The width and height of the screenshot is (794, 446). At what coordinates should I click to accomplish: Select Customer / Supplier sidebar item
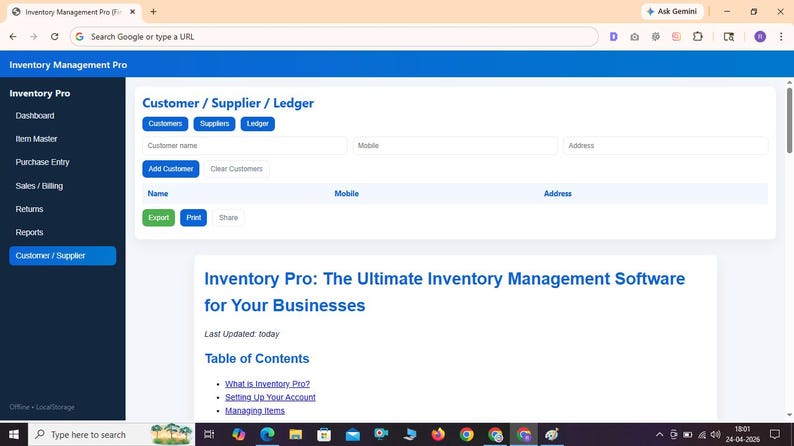(62, 256)
